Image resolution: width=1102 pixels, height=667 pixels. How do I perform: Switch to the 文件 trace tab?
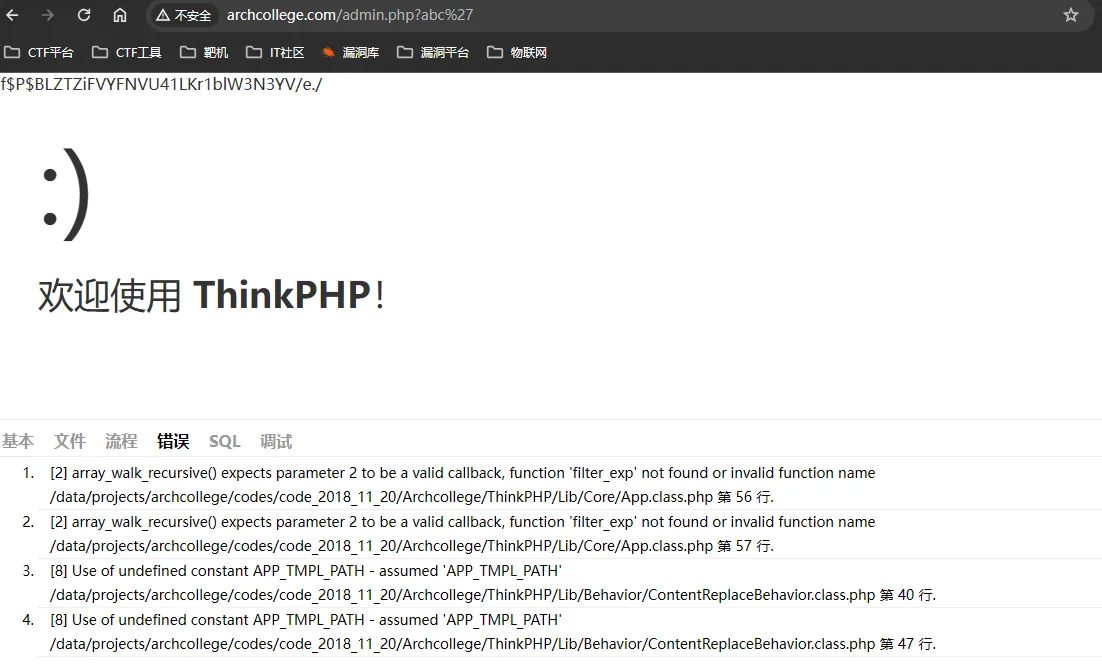(x=70, y=441)
